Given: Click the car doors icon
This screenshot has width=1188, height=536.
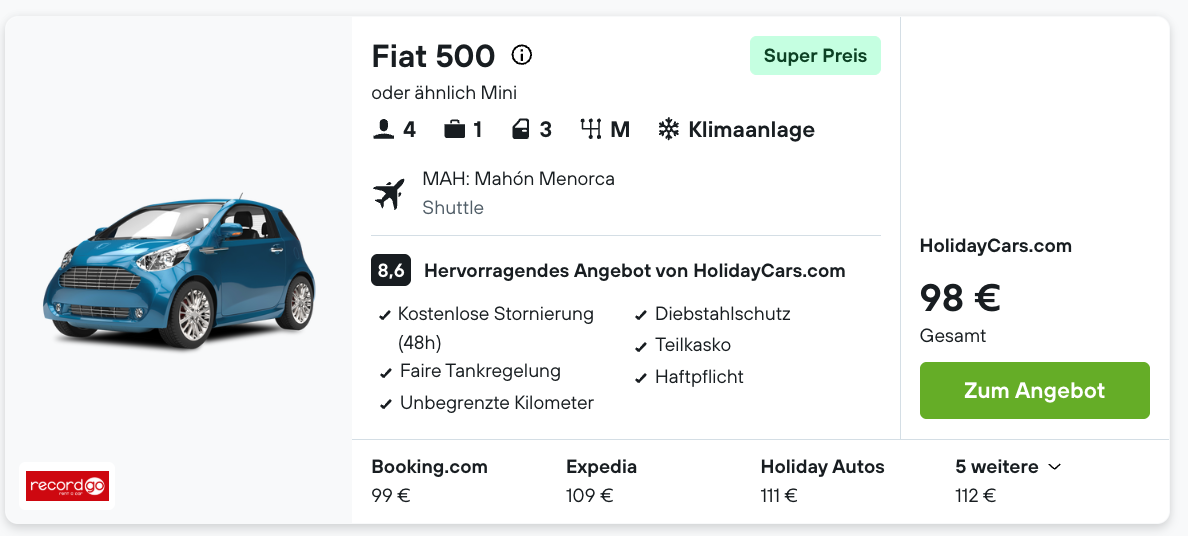Looking at the screenshot, I should point(521,130).
